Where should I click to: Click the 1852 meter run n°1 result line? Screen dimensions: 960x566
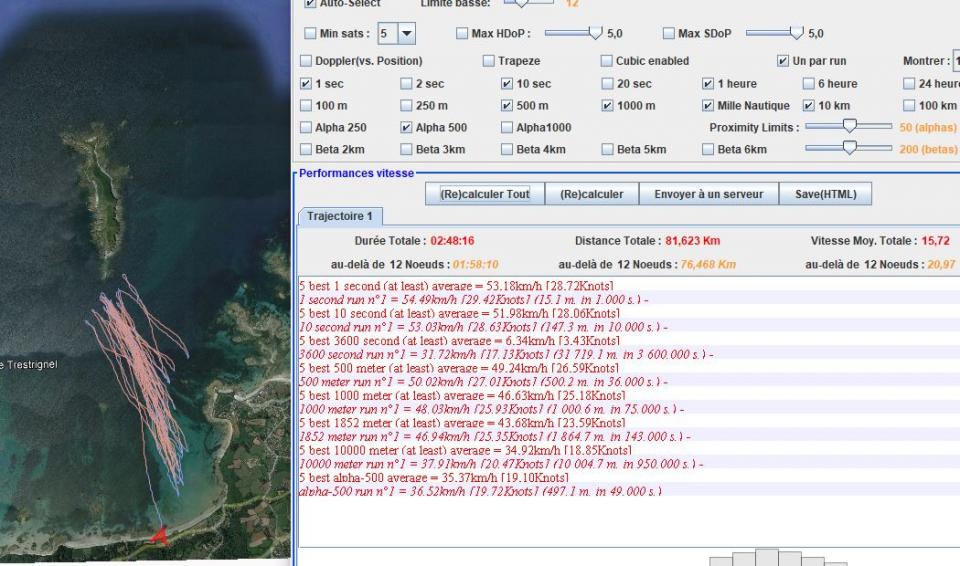tap(495, 437)
